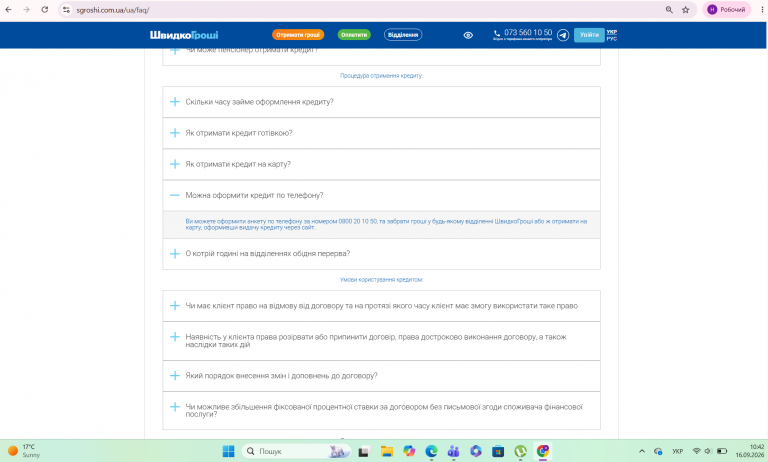Switch the УКР keyboard layout
This screenshot has height=462, width=768.
coord(677,451)
